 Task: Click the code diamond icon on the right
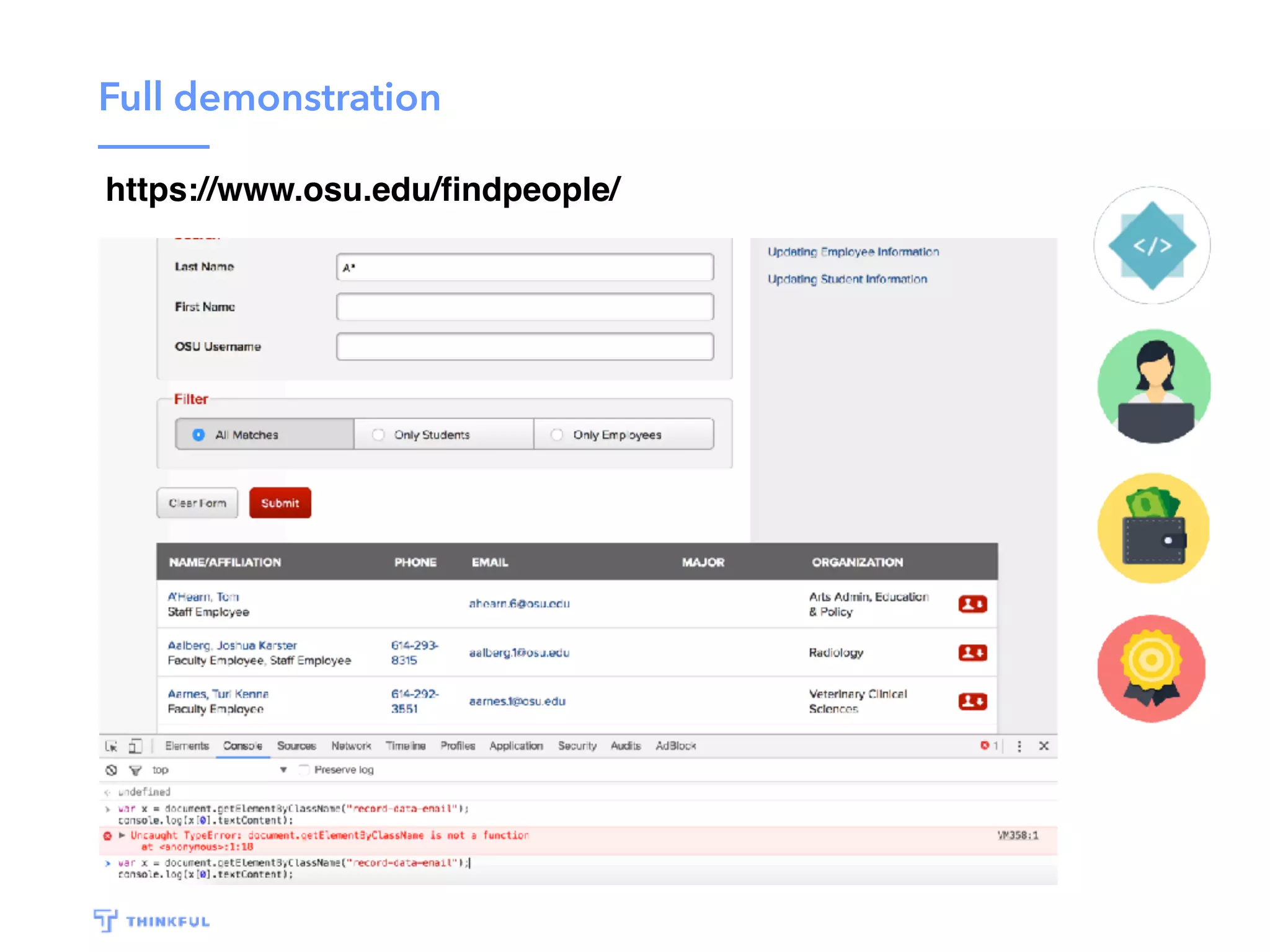point(1152,245)
